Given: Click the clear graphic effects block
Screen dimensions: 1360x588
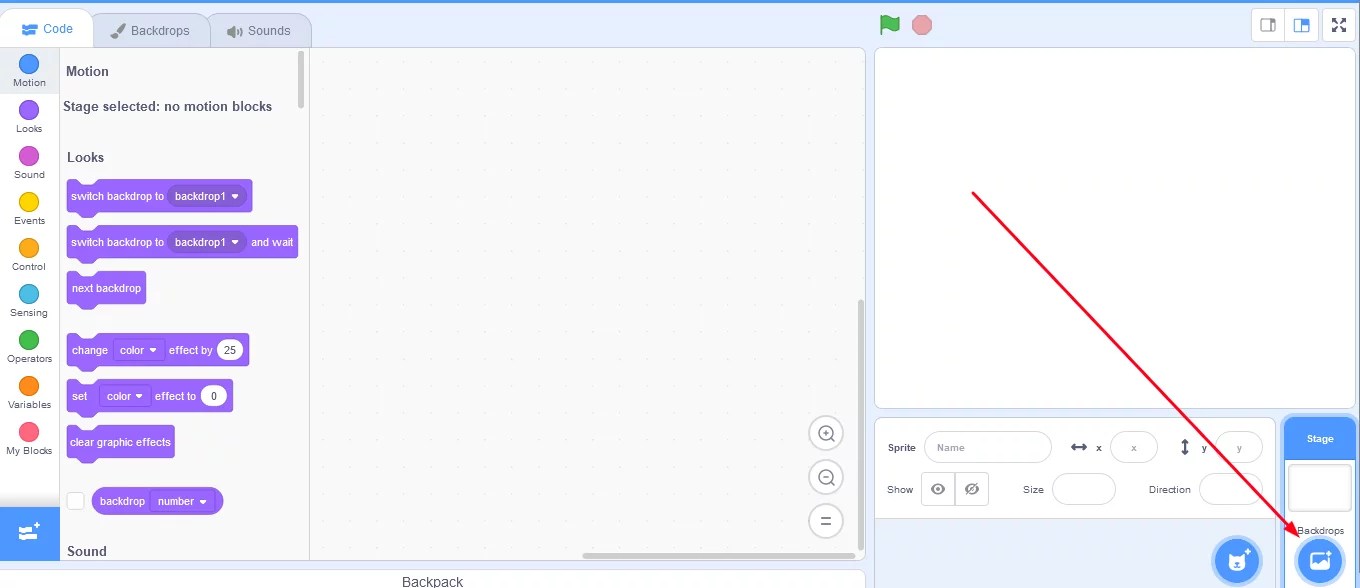Looking at the screenshot, I should (120, 443).
